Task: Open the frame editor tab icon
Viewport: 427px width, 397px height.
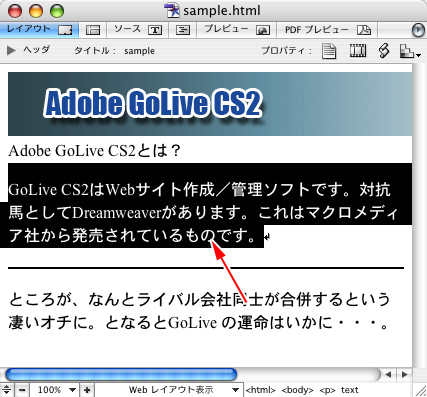Action: pos(93,30)
